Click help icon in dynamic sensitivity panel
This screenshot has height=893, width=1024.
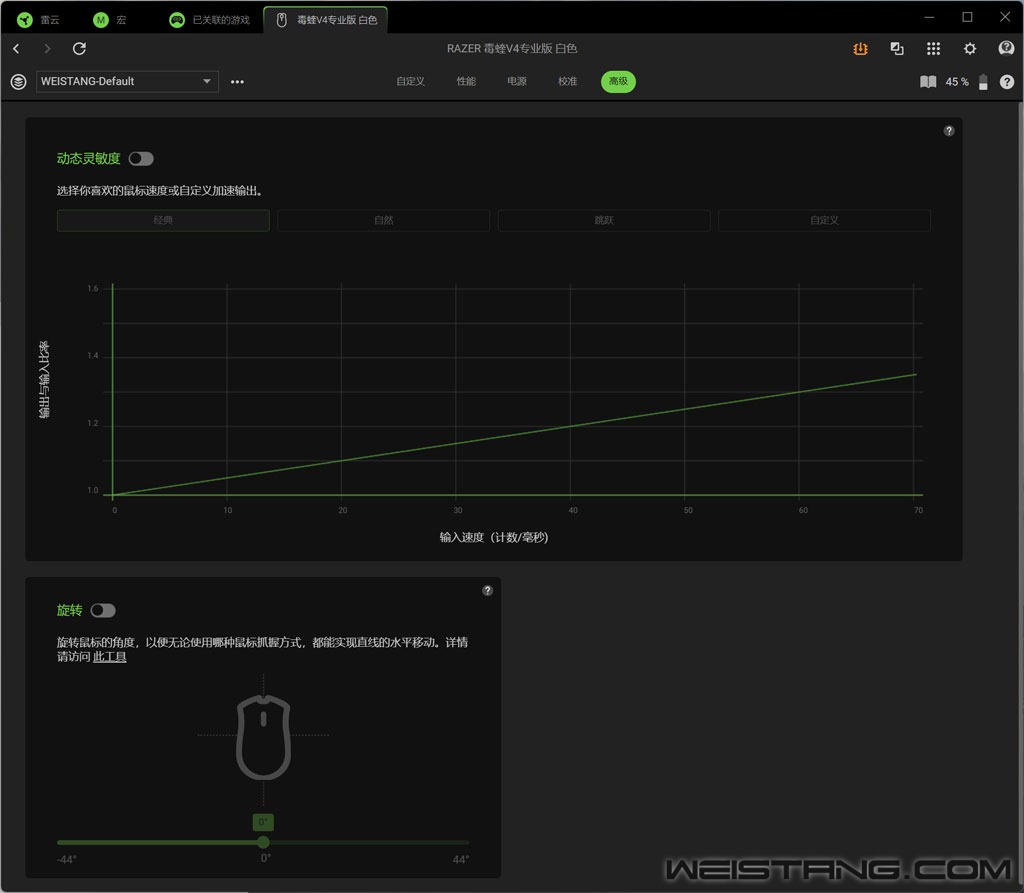[949, 131]
